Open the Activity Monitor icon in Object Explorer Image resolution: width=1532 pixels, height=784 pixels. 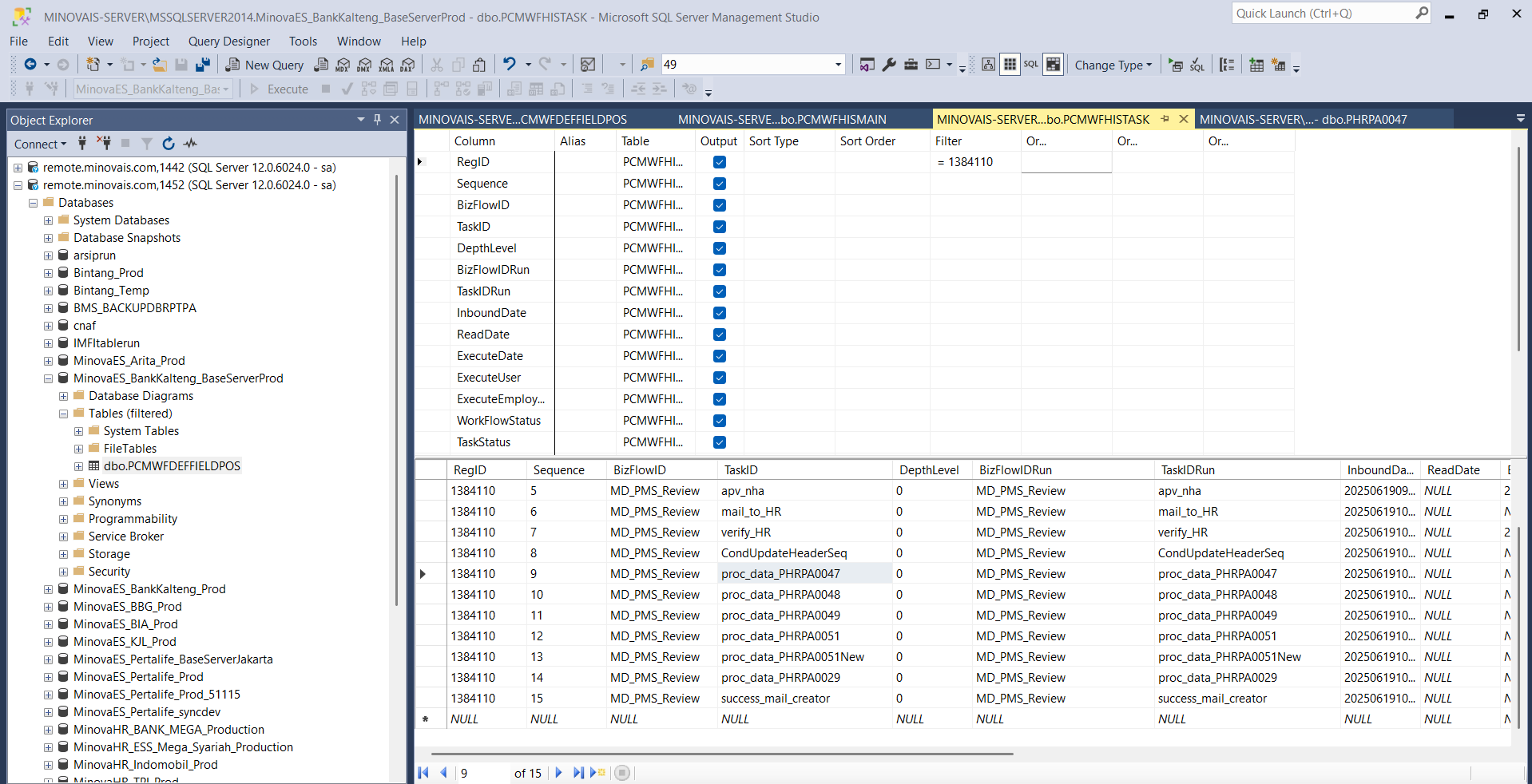point(190,144)
